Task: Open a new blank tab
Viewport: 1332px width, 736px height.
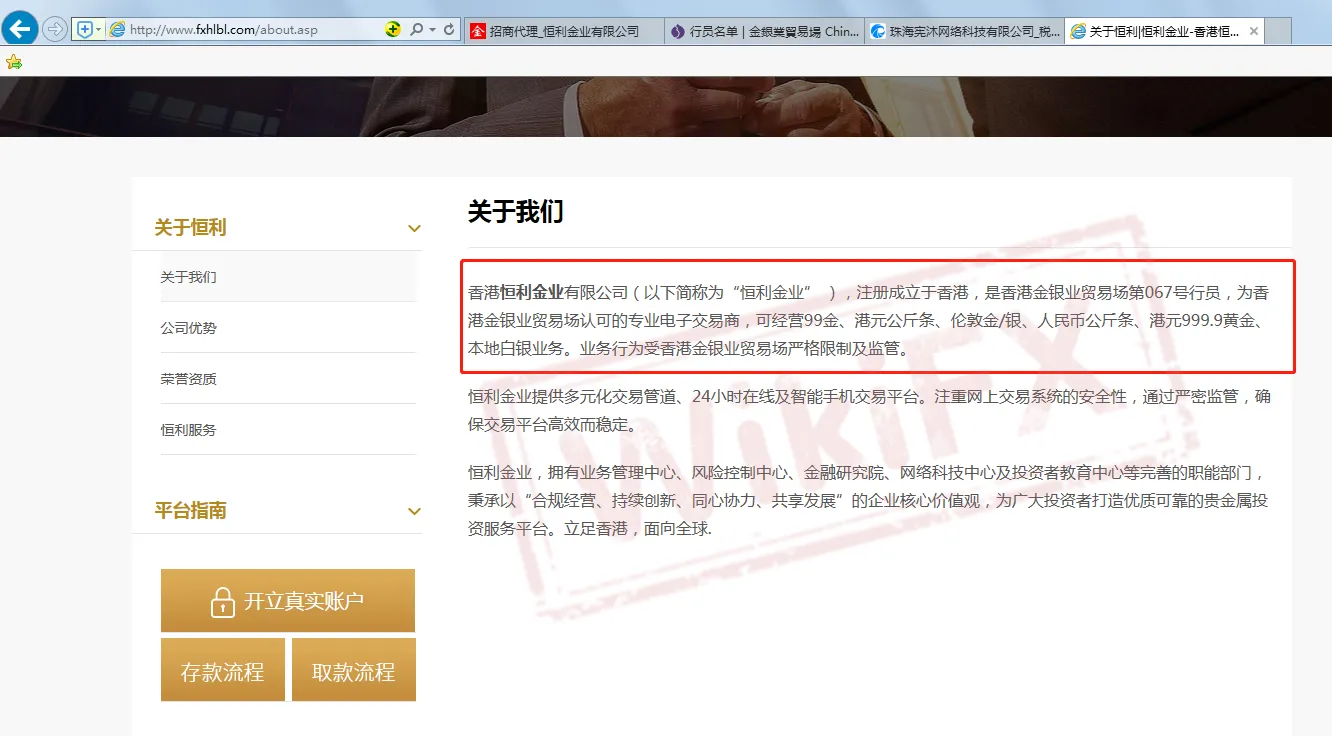Action: (x=1279, y=31)
